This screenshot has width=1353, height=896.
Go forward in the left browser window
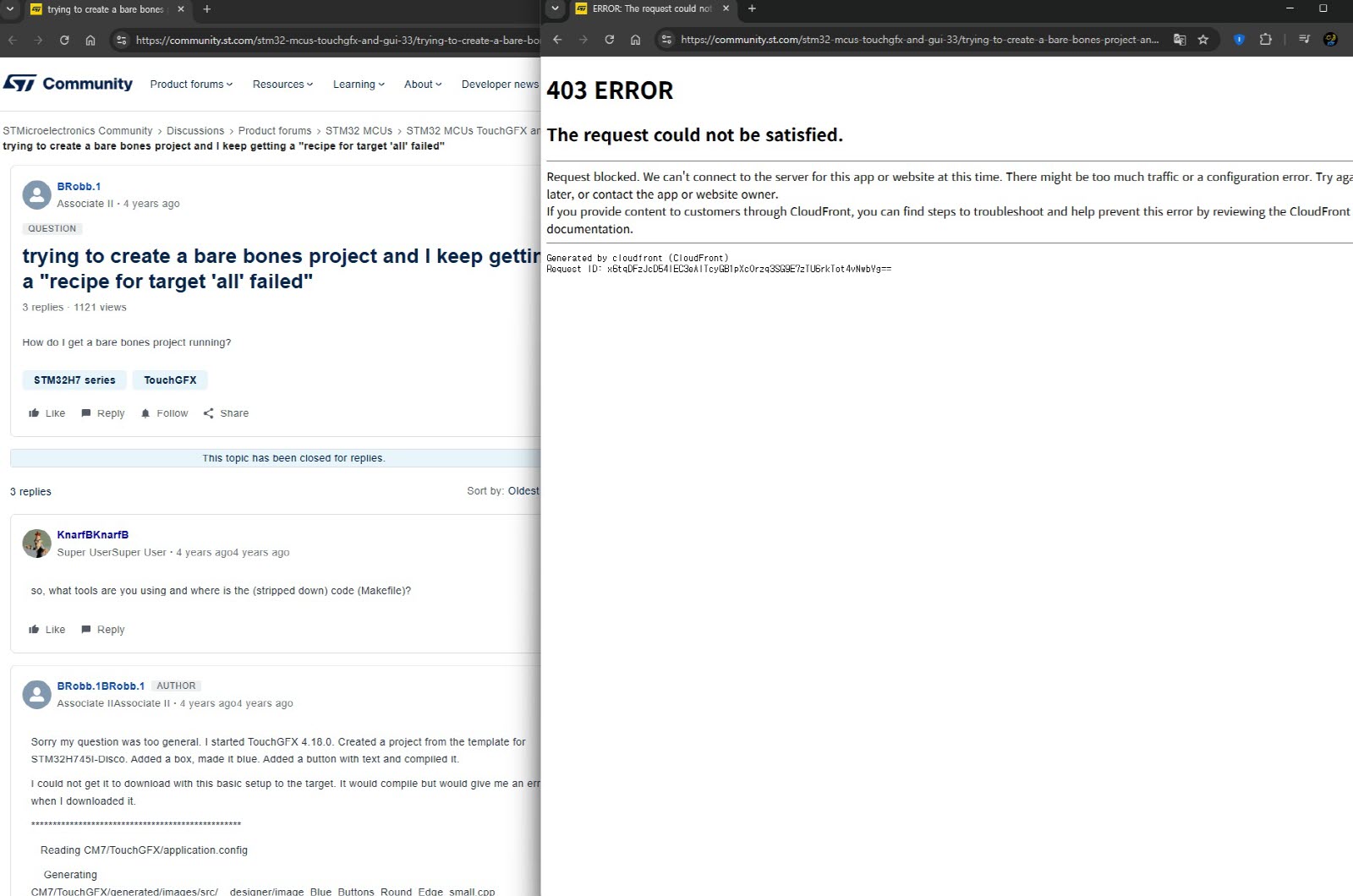tap(38, 40)
